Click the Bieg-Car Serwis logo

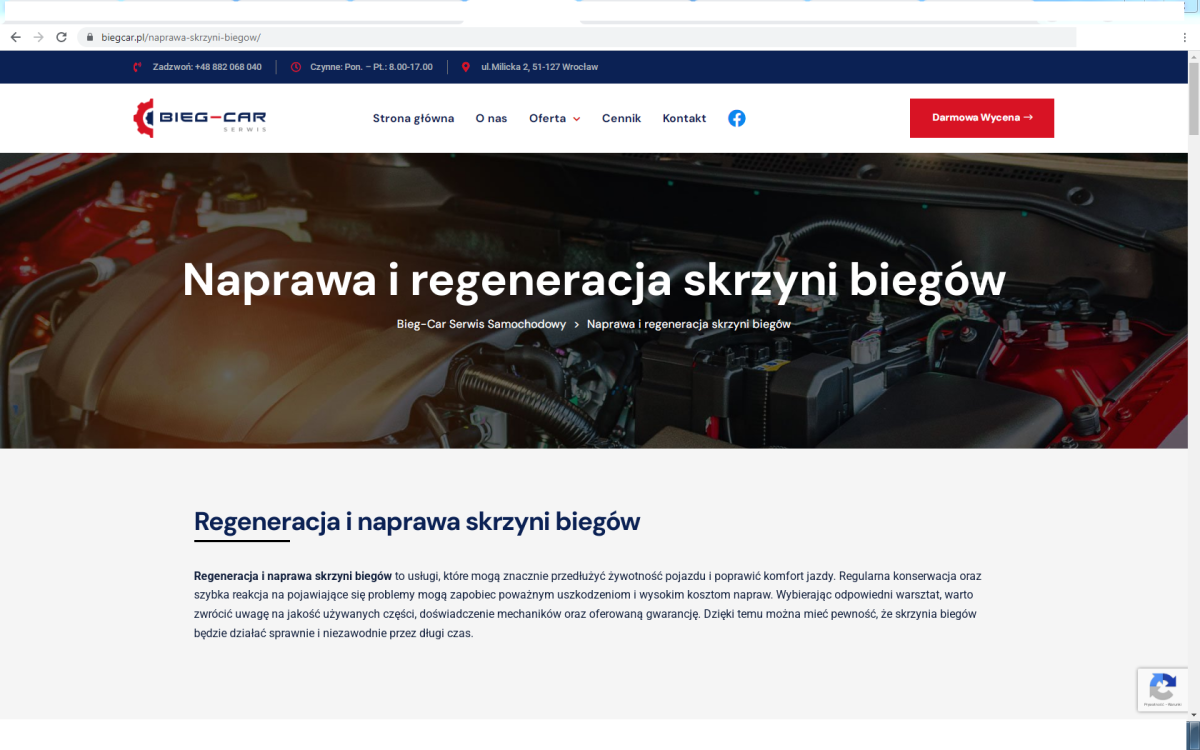[200, 118]
